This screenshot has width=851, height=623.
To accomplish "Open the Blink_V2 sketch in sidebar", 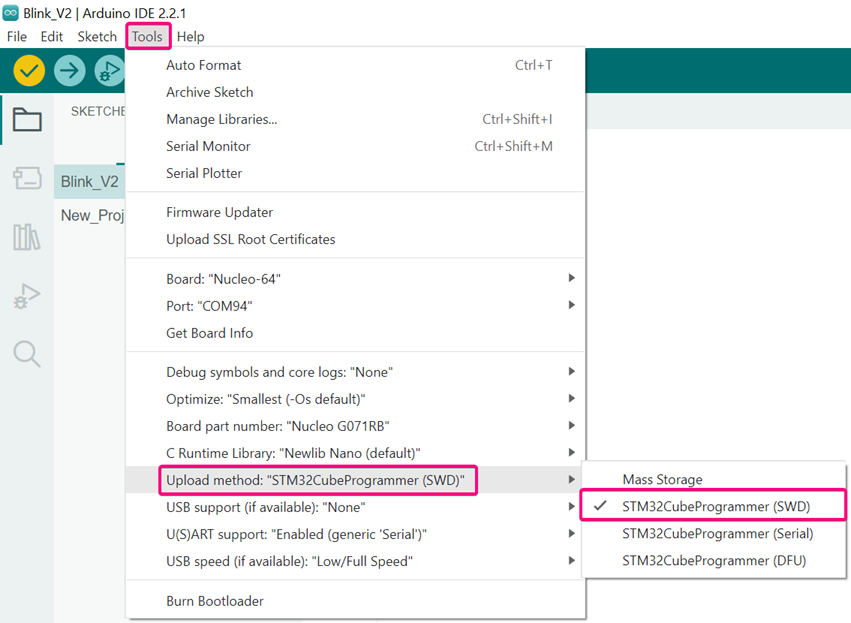I will click(89, 182).
